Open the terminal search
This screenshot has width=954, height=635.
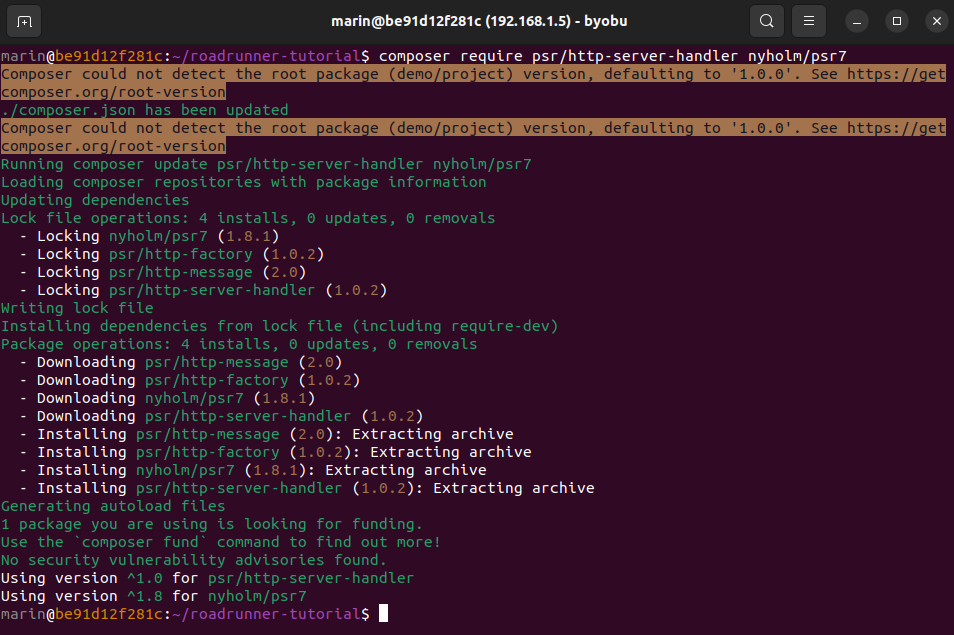pyautogui.click(x=767, y=21)
